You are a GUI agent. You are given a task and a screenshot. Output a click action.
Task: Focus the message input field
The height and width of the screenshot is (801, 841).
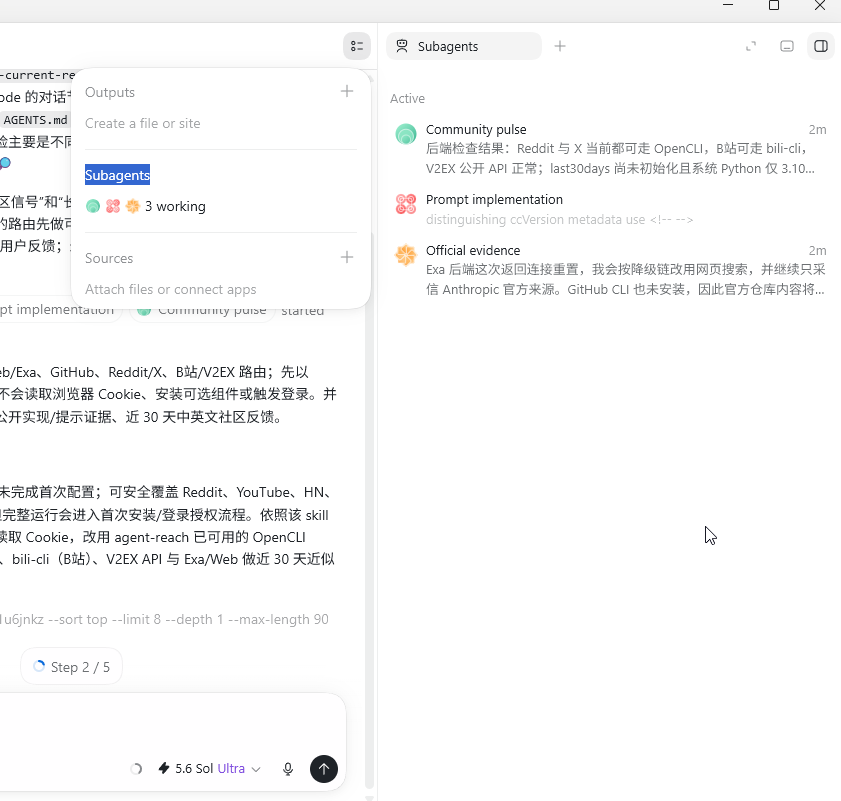click(x=172, y=724)
